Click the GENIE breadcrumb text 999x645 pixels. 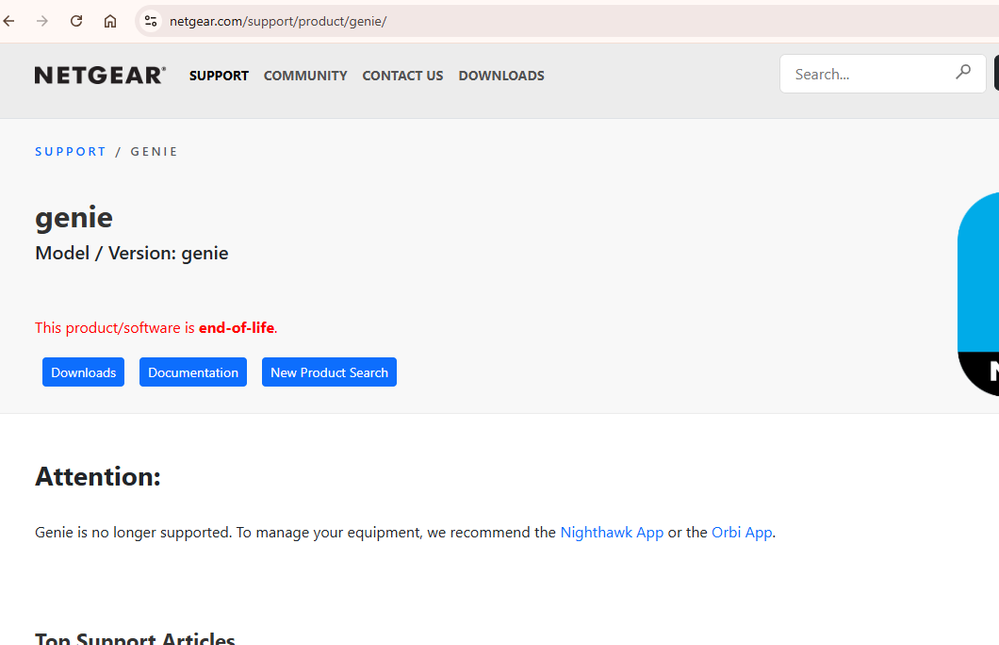click(x=154, y=152)
